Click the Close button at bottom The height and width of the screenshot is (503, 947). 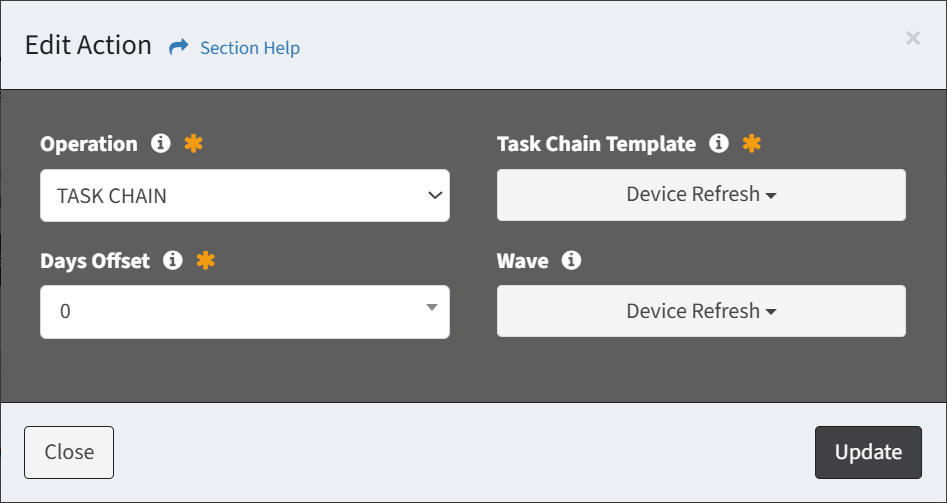[69, 452]
